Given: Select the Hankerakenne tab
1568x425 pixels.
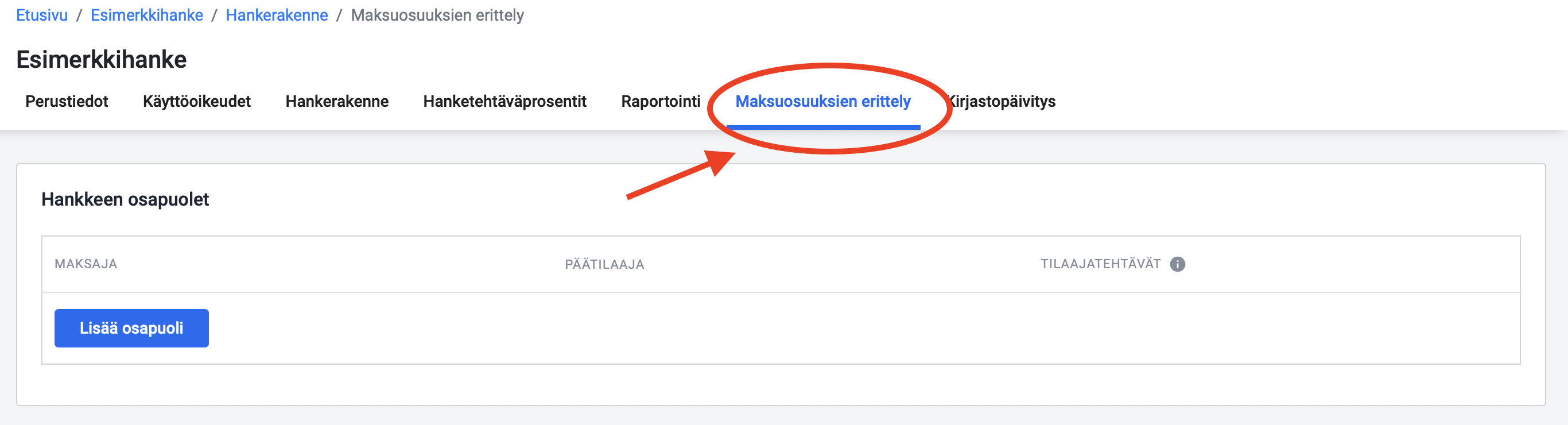Looking at the screenshot, I should [336, 101].
